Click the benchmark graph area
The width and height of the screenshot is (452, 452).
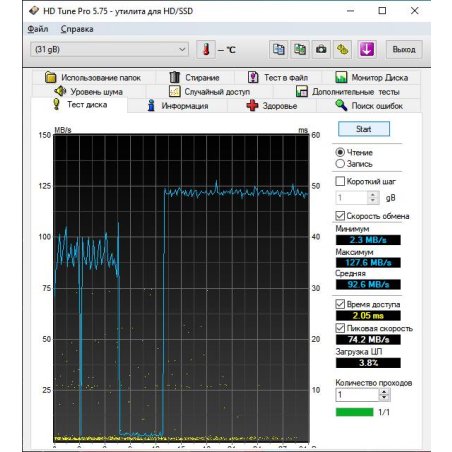[181, 288]
